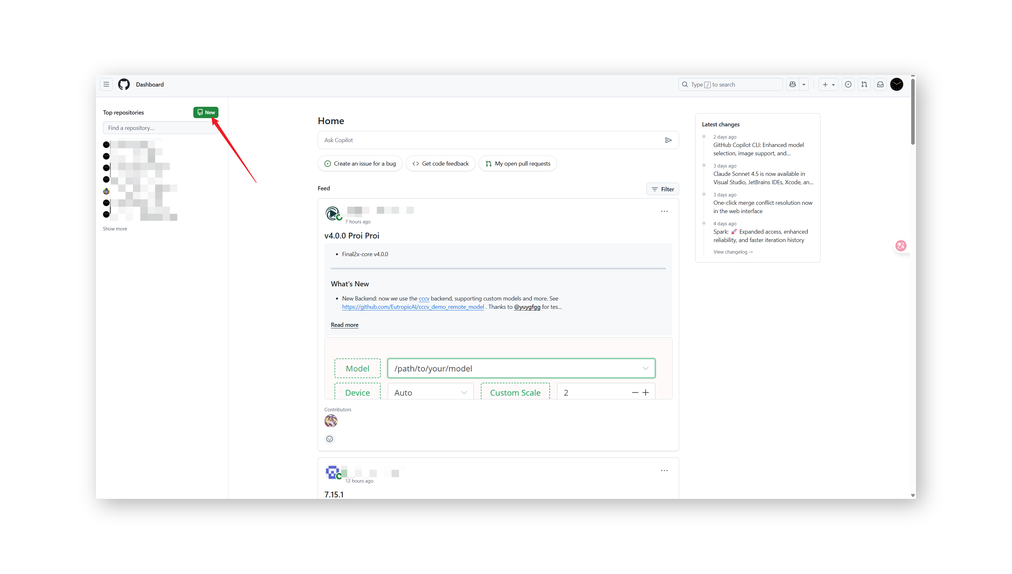This screenshot has height=574, width=1012.
Task: Open the '7.15.1' release title
Action: (334, 495)
